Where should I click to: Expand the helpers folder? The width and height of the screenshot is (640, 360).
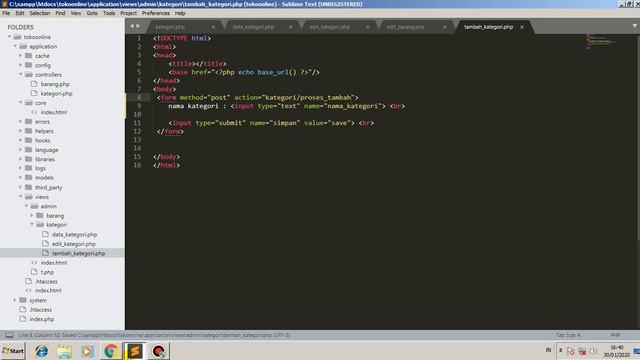[21, 131]
